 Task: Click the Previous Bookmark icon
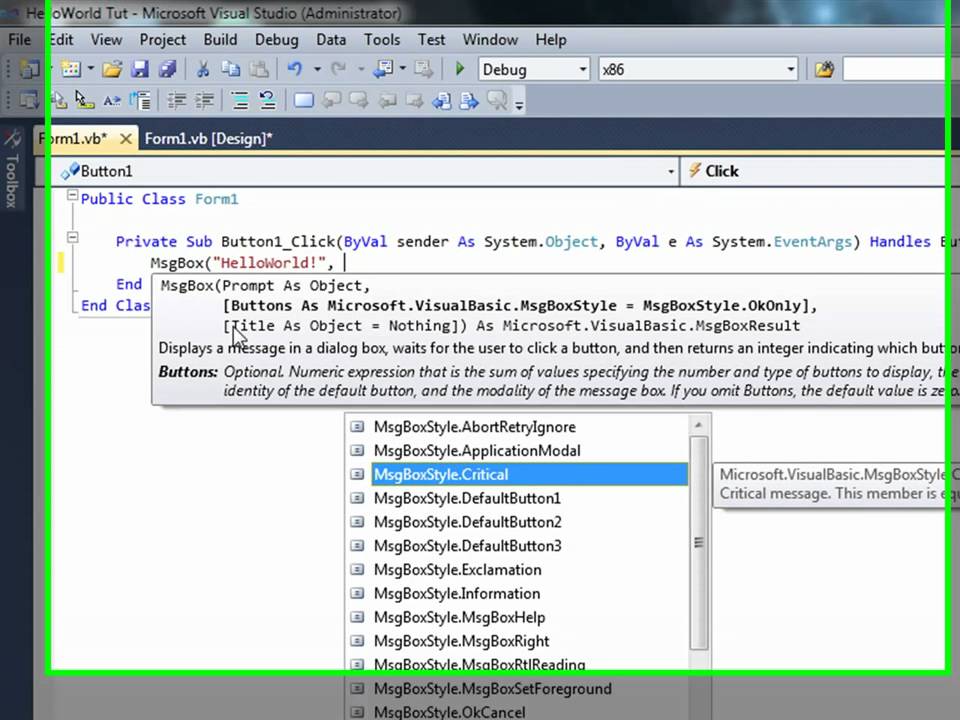tap(331, 100)
